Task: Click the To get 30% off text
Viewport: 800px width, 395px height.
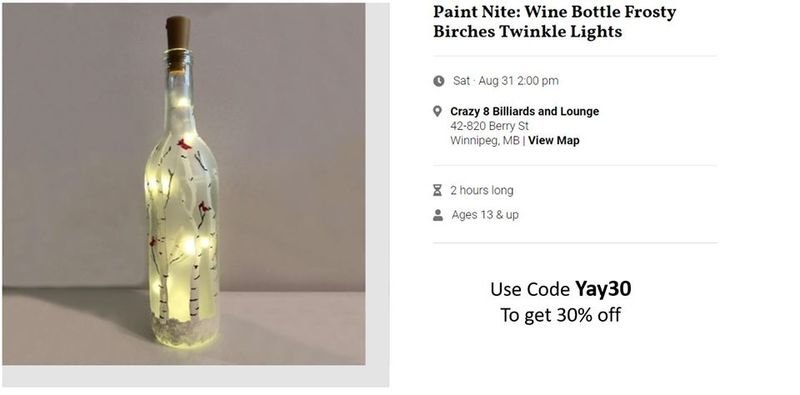Action: 560,315
